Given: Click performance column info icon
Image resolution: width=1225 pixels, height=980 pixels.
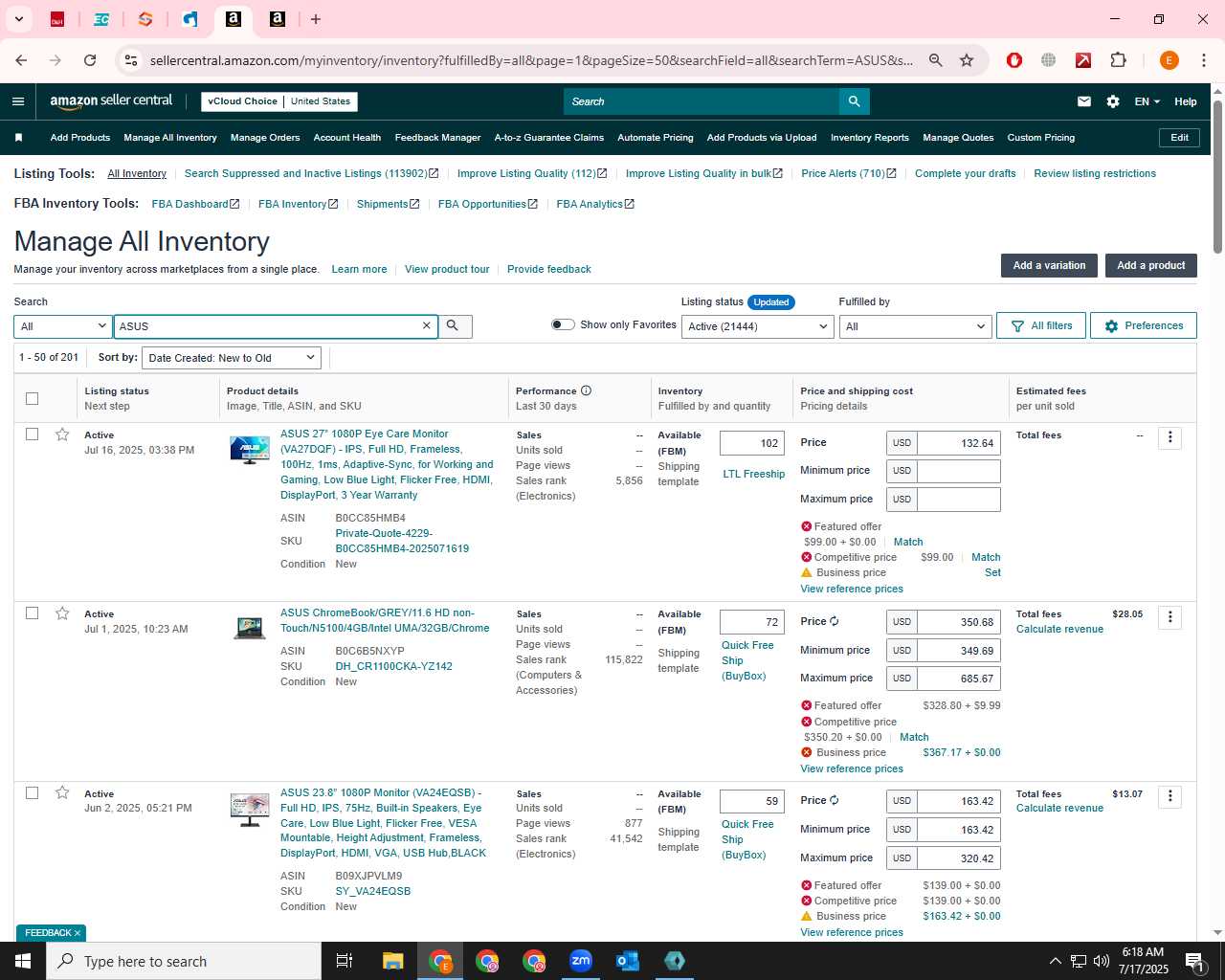Looking at the screenshot, I should [x=586, y=390].
